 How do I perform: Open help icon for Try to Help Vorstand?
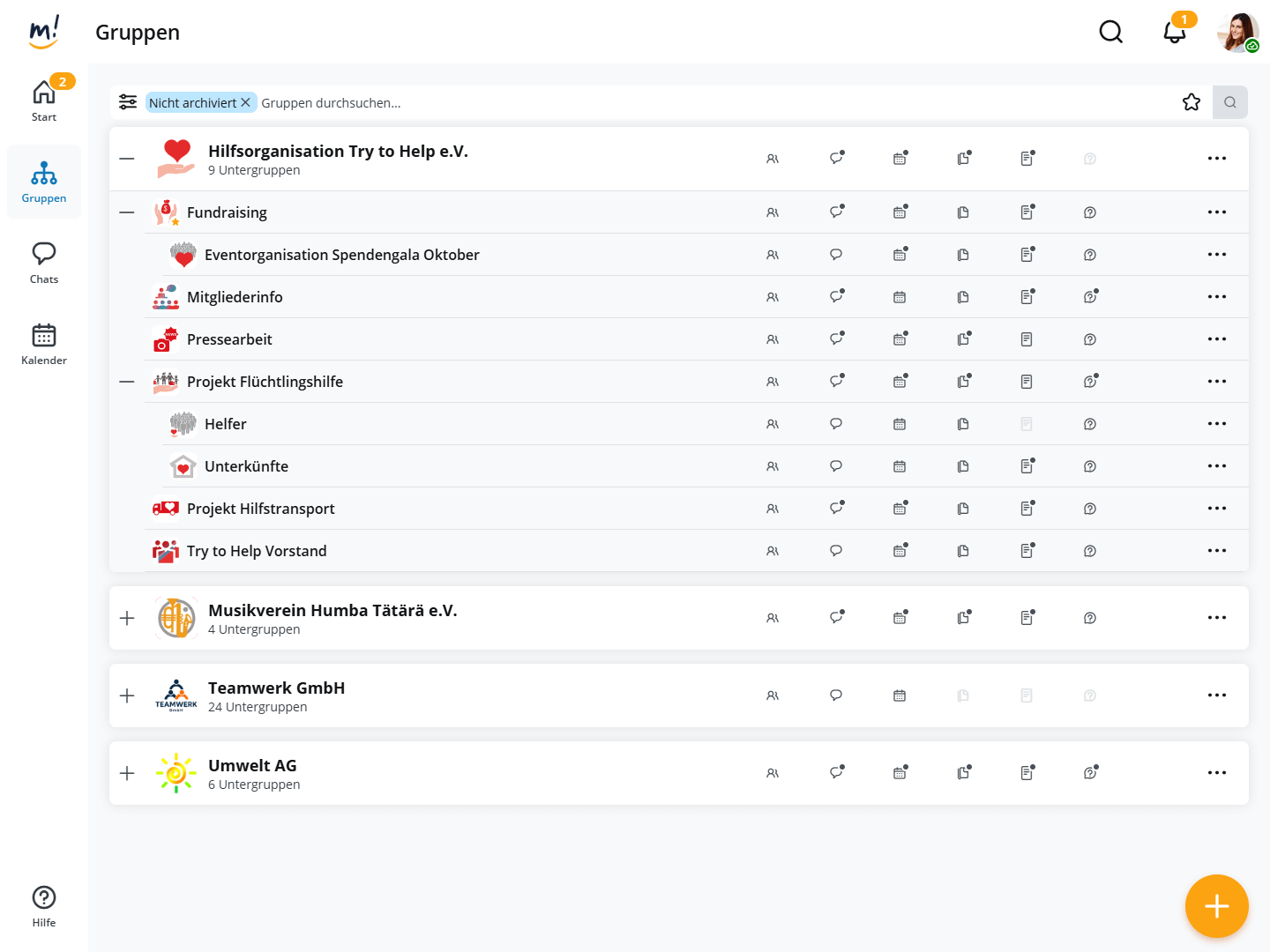pos(1090,551)
